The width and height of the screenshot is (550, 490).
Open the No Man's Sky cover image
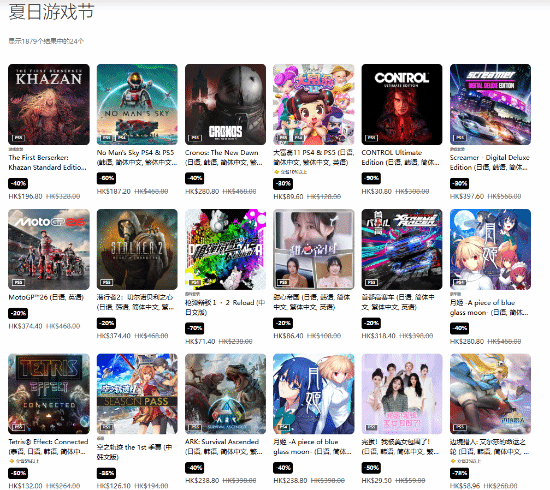coord(137,104)
